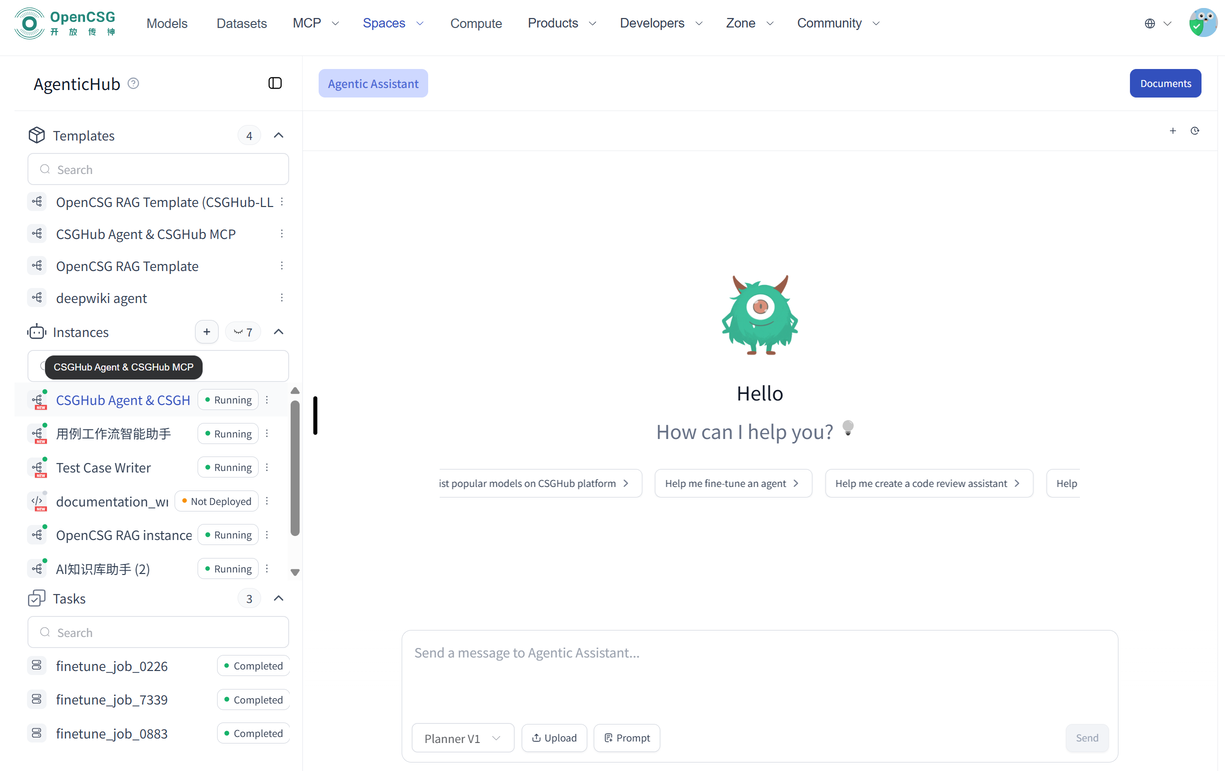This screenshot has width=1225, height=771.
Task: Open the Datasets menu item
Action: coord(241,23)
